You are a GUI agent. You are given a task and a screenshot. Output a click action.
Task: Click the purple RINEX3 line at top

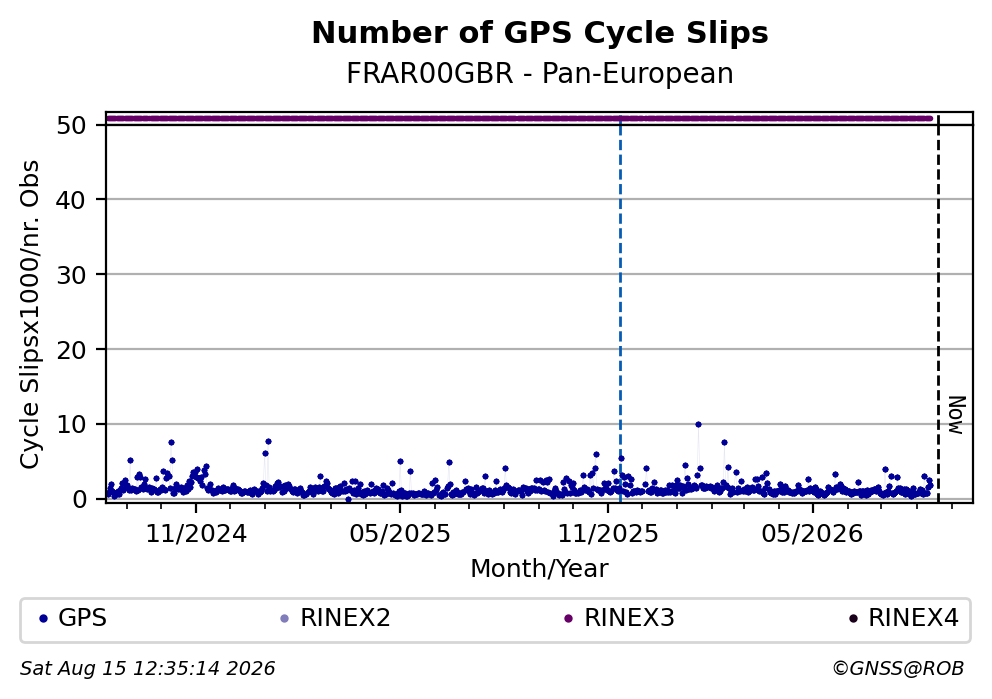click(x=519, y=118)
